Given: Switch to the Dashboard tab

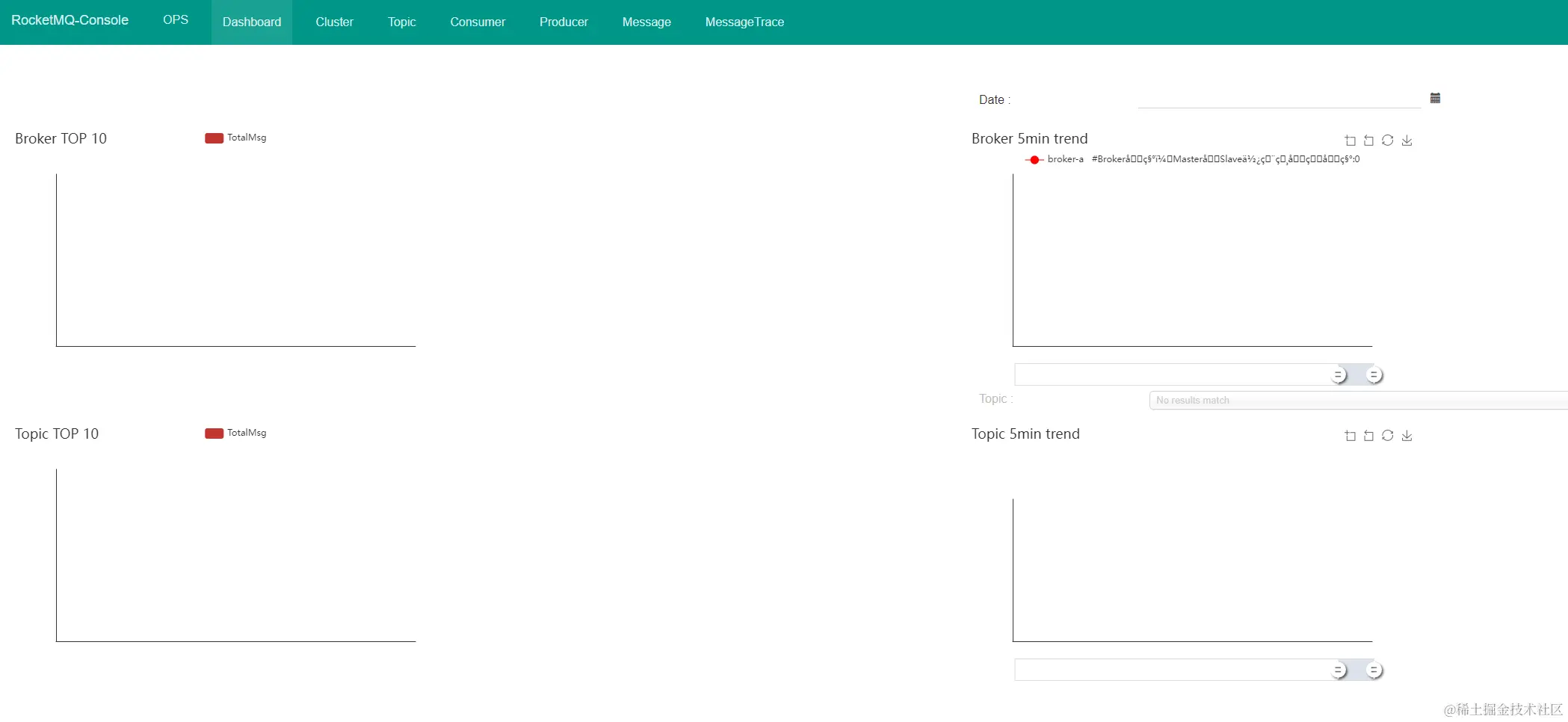Looking at the screenshot, I should [x=252, y=22].
